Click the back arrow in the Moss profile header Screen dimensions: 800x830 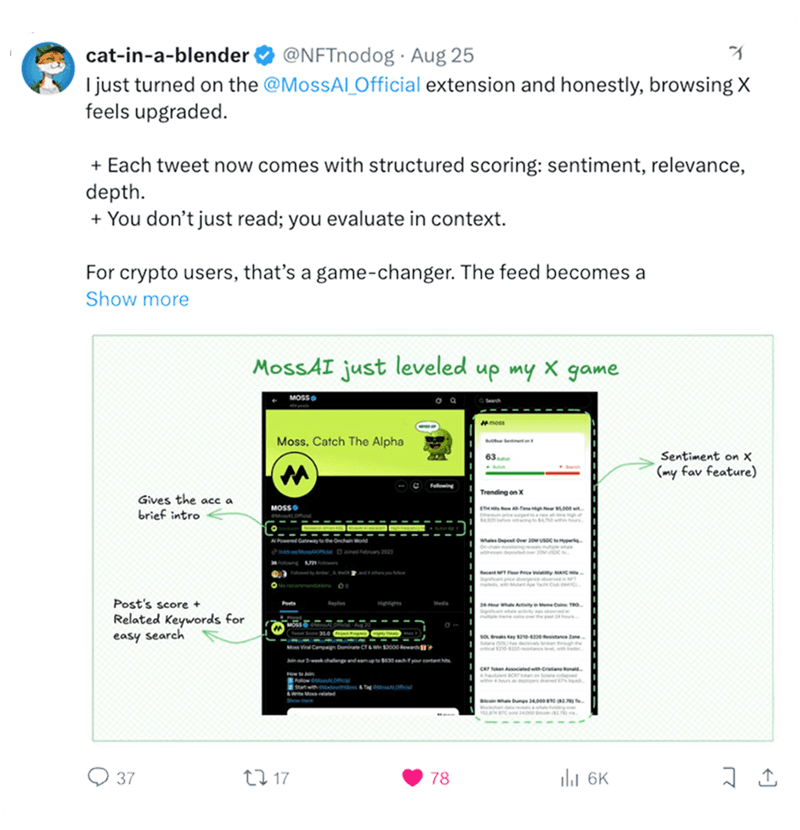pos(274,400)
